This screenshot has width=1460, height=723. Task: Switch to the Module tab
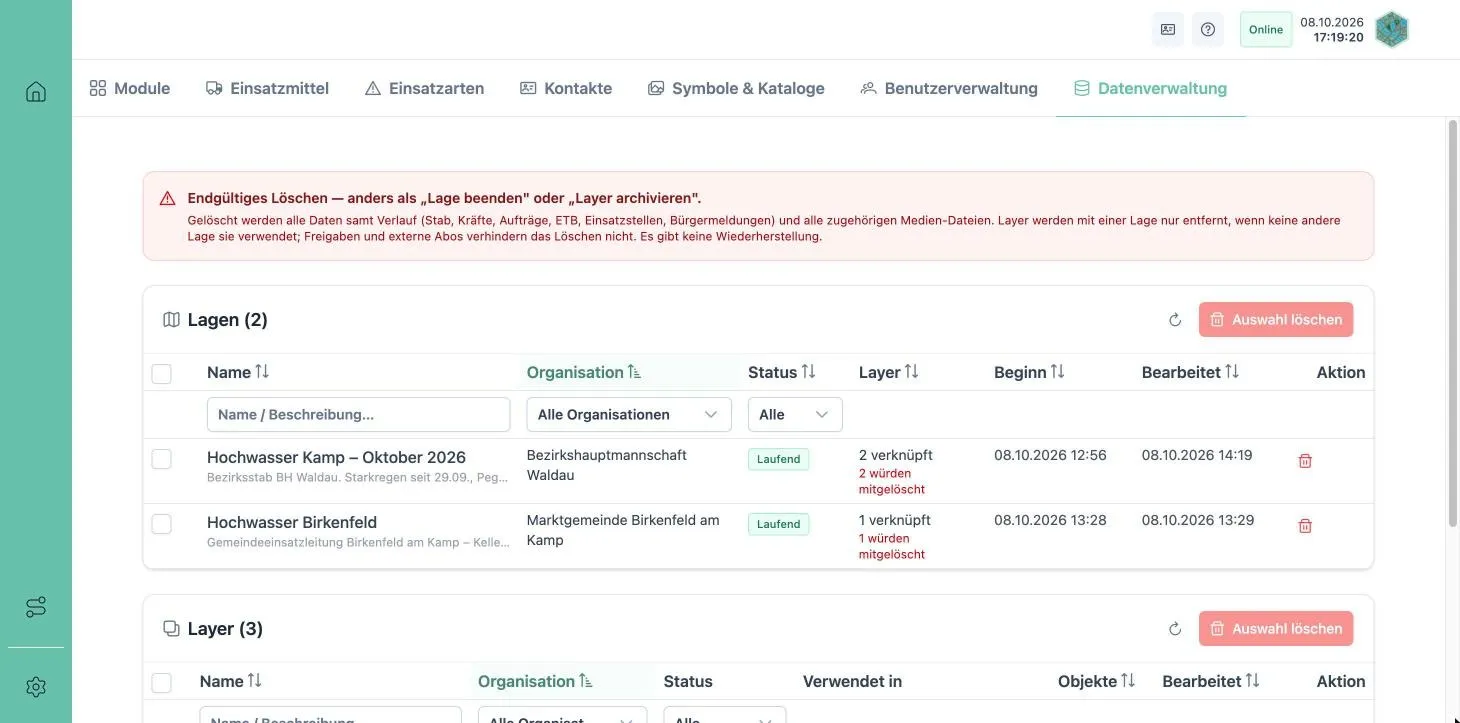tap(129, 88)
